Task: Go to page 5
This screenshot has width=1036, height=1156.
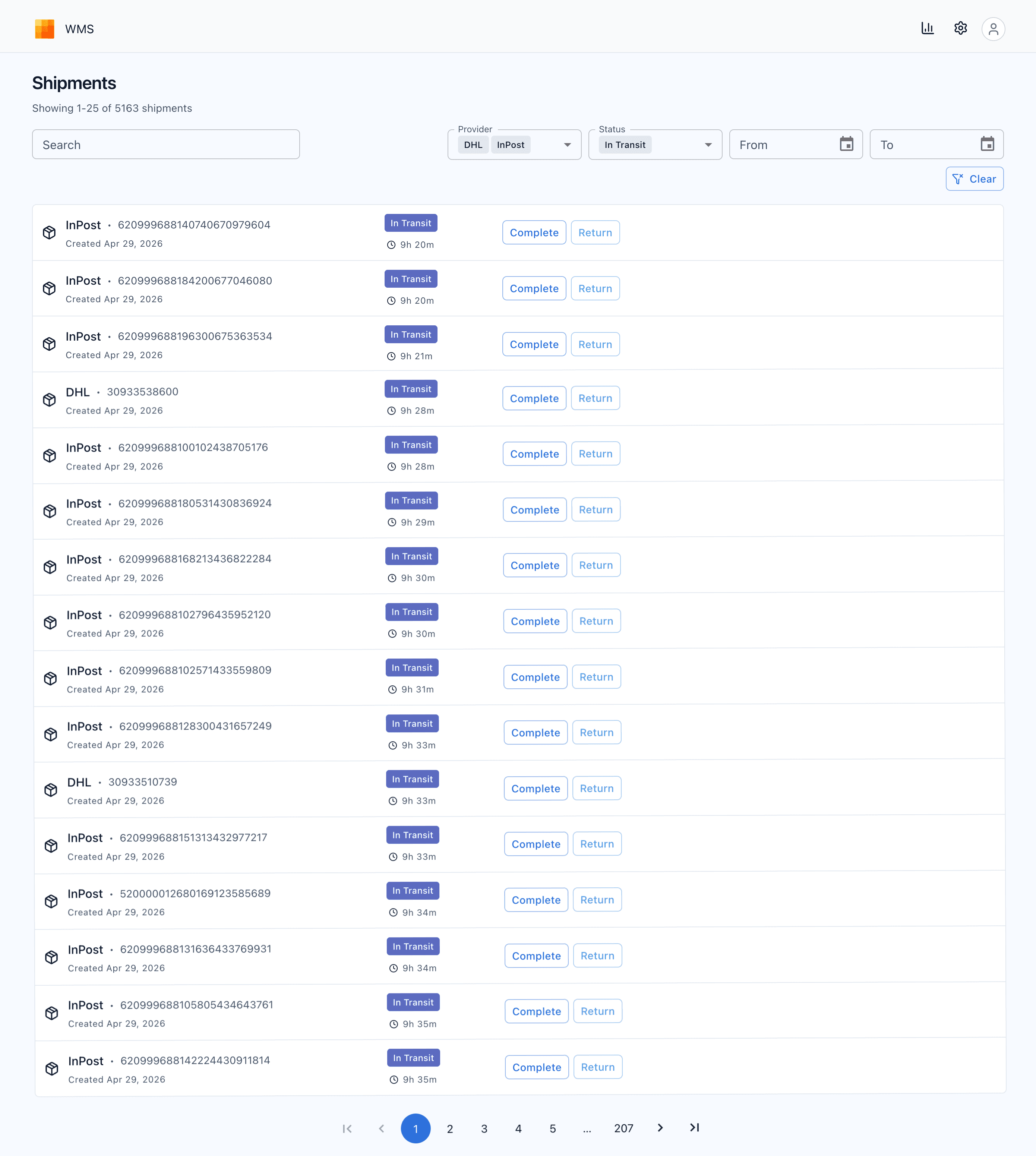Action: click(553, 1128)
